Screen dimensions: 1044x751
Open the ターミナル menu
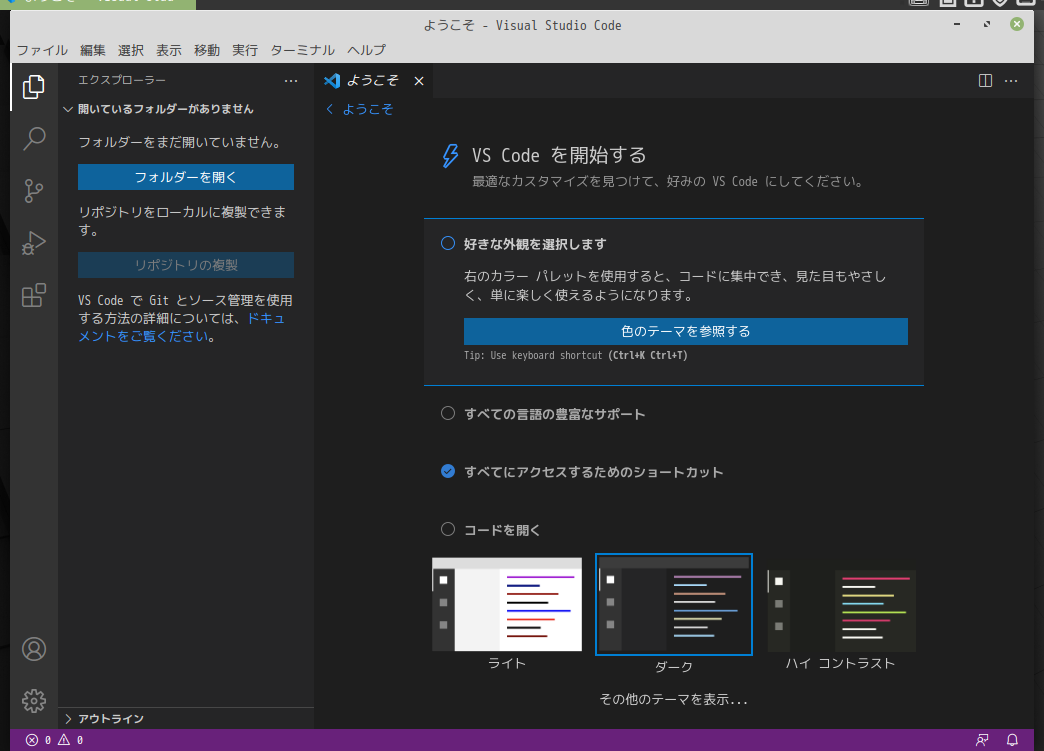(302, 50)
